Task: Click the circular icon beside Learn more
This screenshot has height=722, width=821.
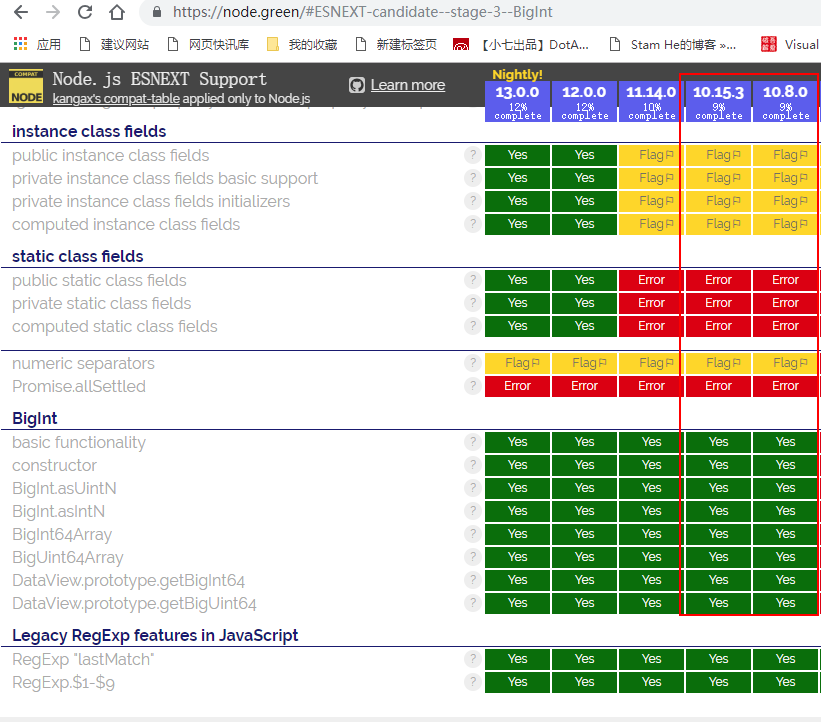Action: point(357,85)
